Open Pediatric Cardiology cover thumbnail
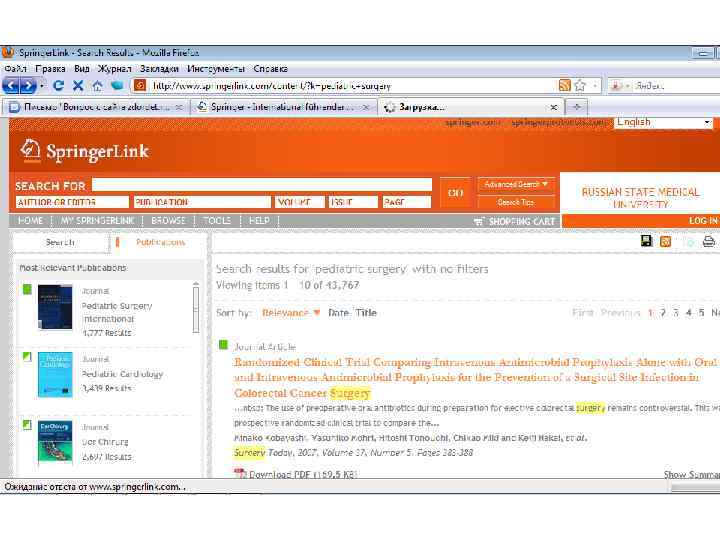Image resolution: width=720 pixels, height=540 pixels. [x=55, y=375]
